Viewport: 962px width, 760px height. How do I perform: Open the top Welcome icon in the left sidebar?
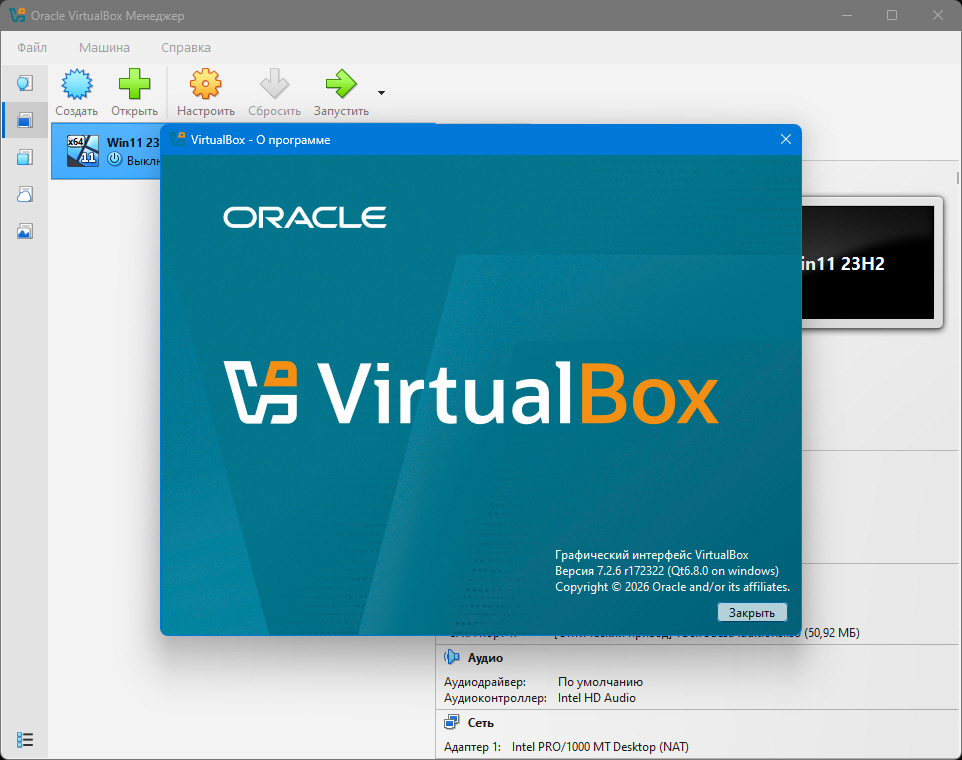click(x=25, y=83)
